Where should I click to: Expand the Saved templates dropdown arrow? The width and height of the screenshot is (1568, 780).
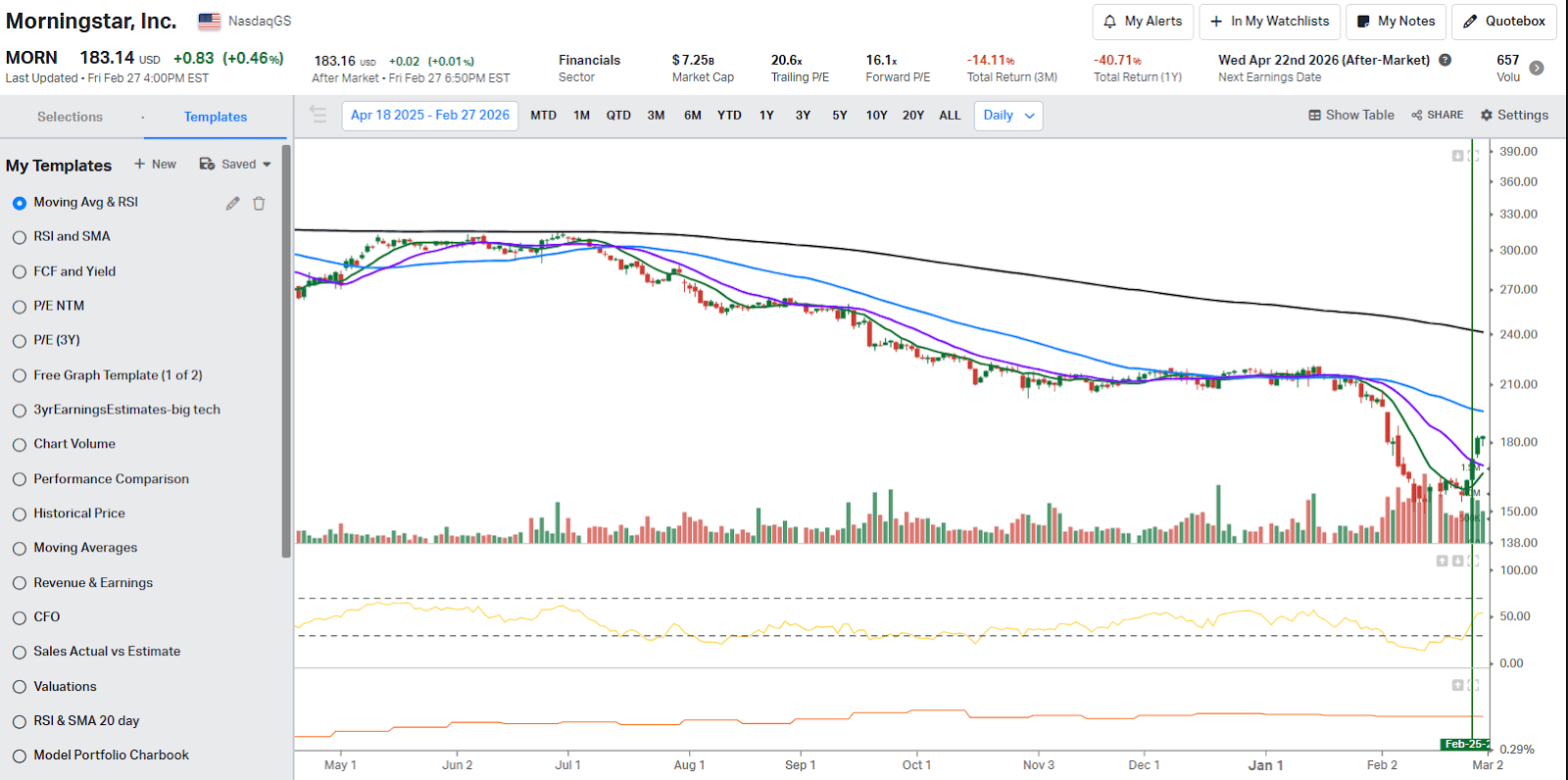click(267, 165)
